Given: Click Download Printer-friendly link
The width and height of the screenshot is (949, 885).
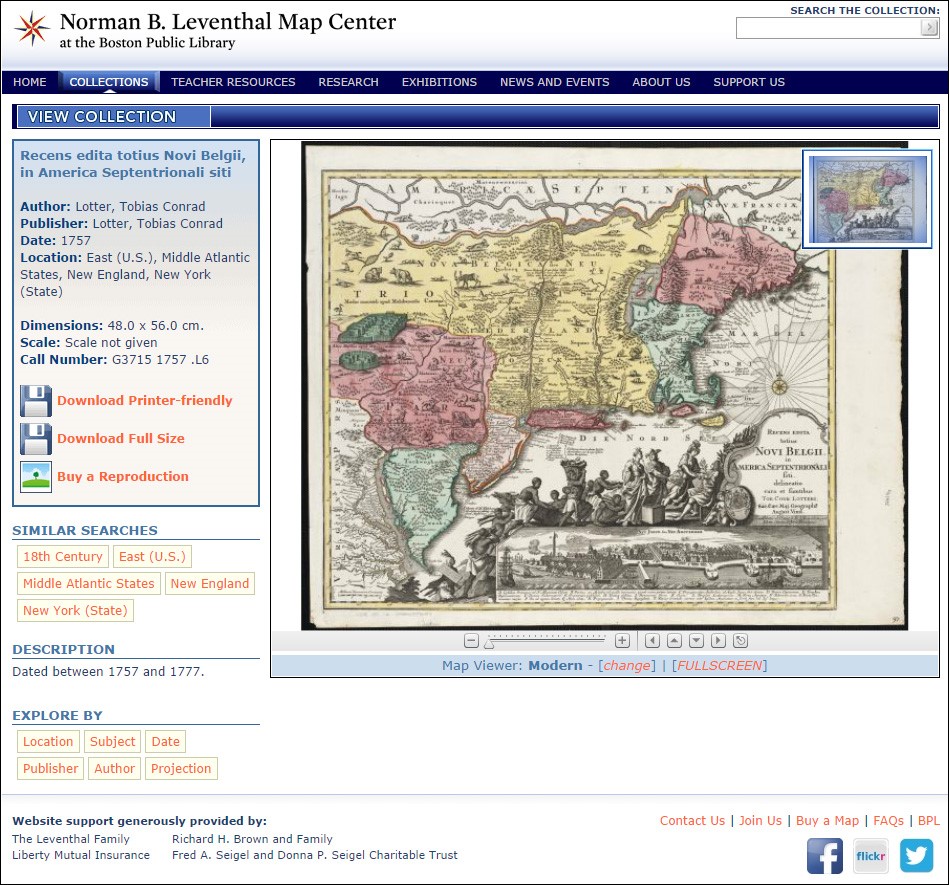Looking at the screenshot, I should coord(144,401).
